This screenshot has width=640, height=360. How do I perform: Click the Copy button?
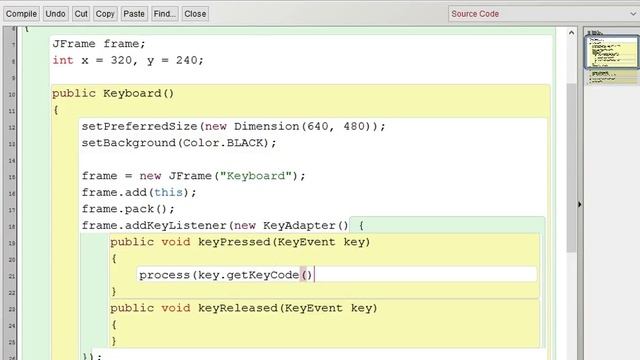(105, 14)
